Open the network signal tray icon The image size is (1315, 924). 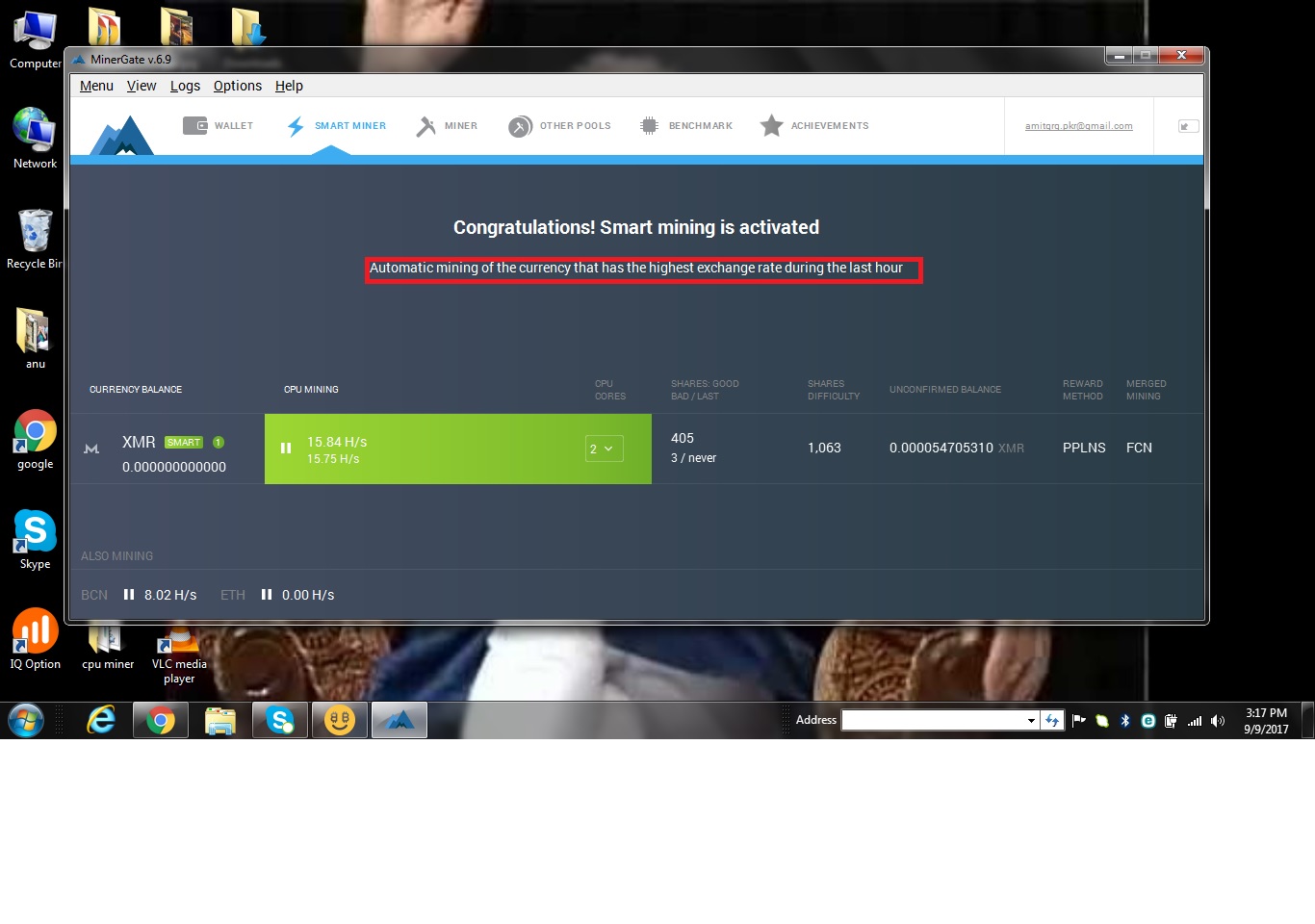[x=1195, y=720]
